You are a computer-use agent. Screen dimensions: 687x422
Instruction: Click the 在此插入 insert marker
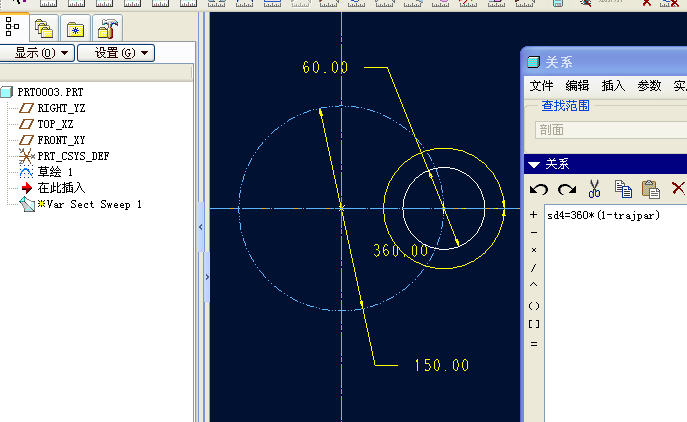click(61, 188)
